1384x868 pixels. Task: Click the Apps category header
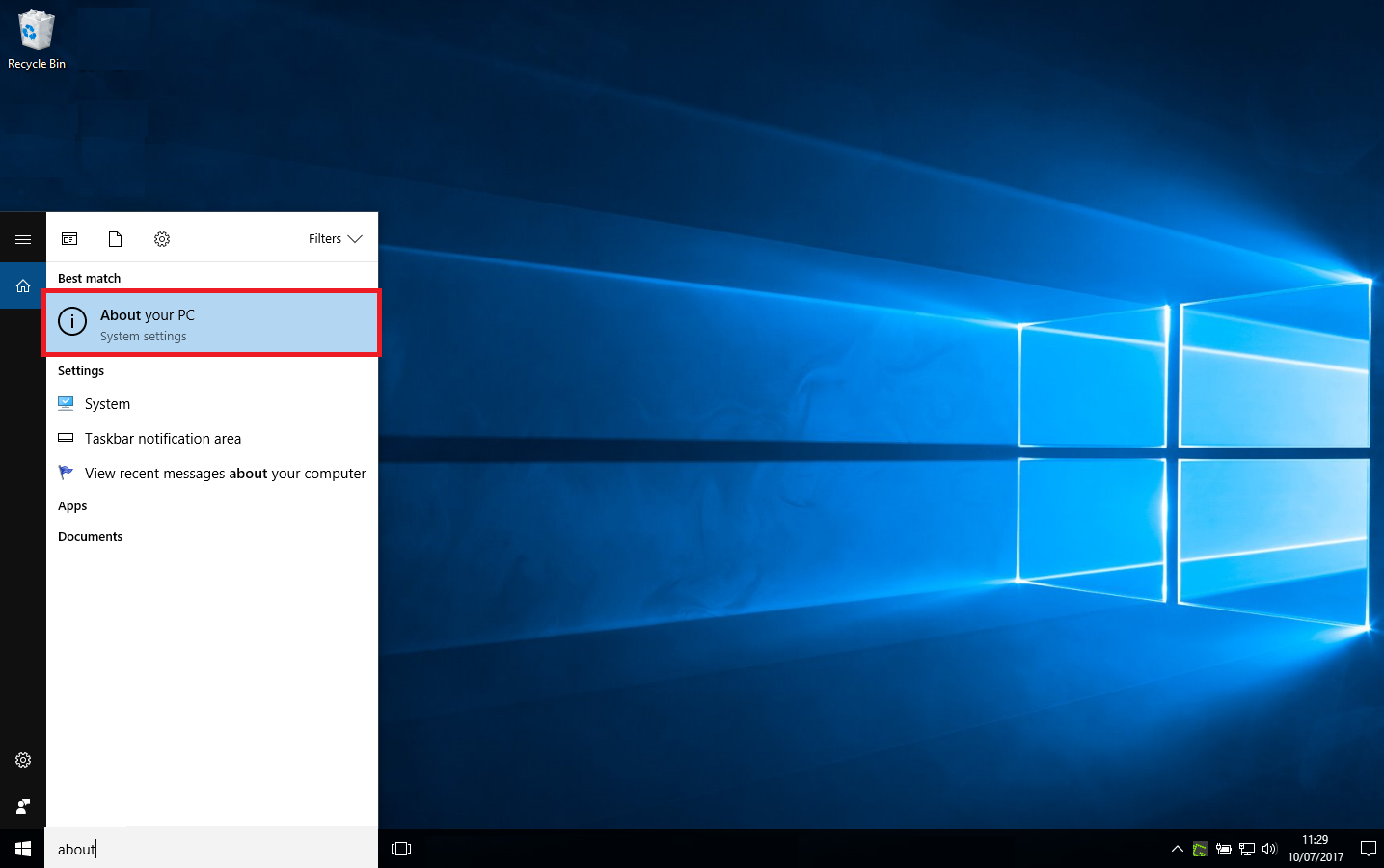(72, 506)
